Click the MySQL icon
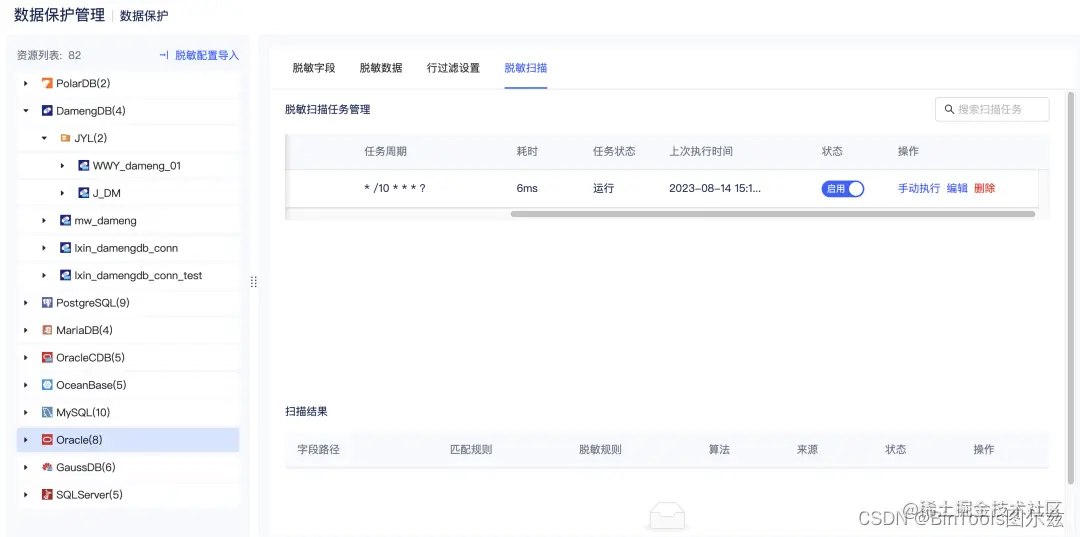1080x537 pixels. click(x=47, y=412)
